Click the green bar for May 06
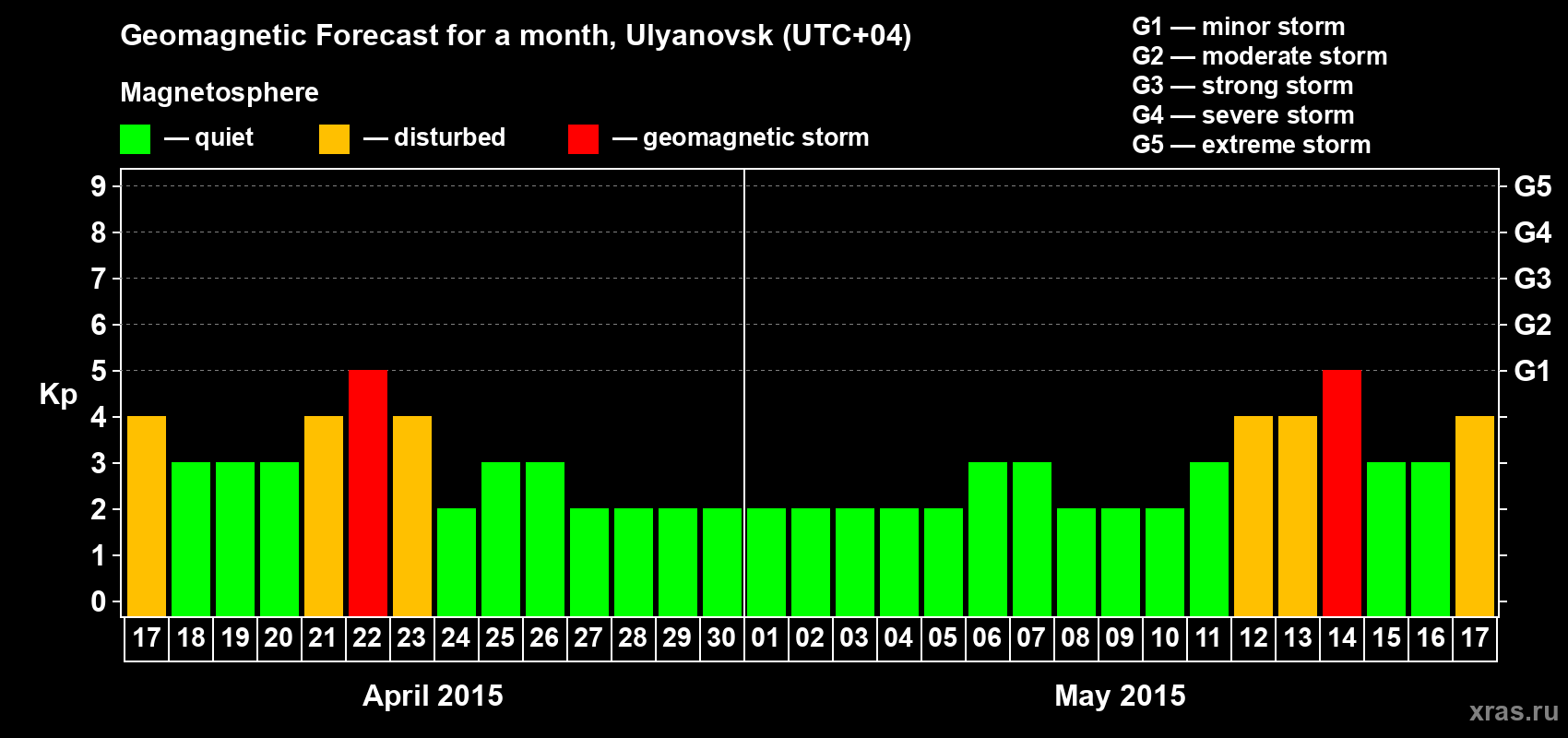This screenshot has width=1568, height=738. (x=988, y=539)
